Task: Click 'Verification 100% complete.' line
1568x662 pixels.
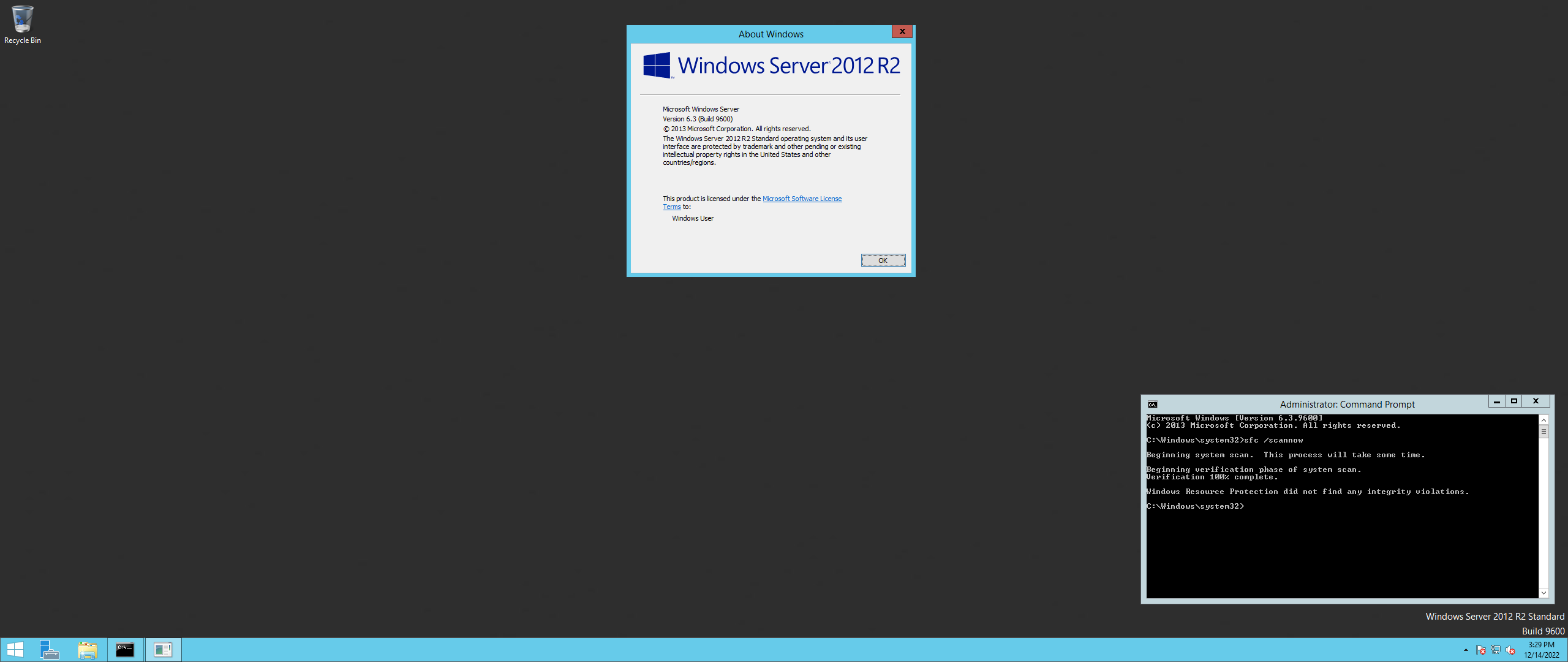Action: point(1212,477)
